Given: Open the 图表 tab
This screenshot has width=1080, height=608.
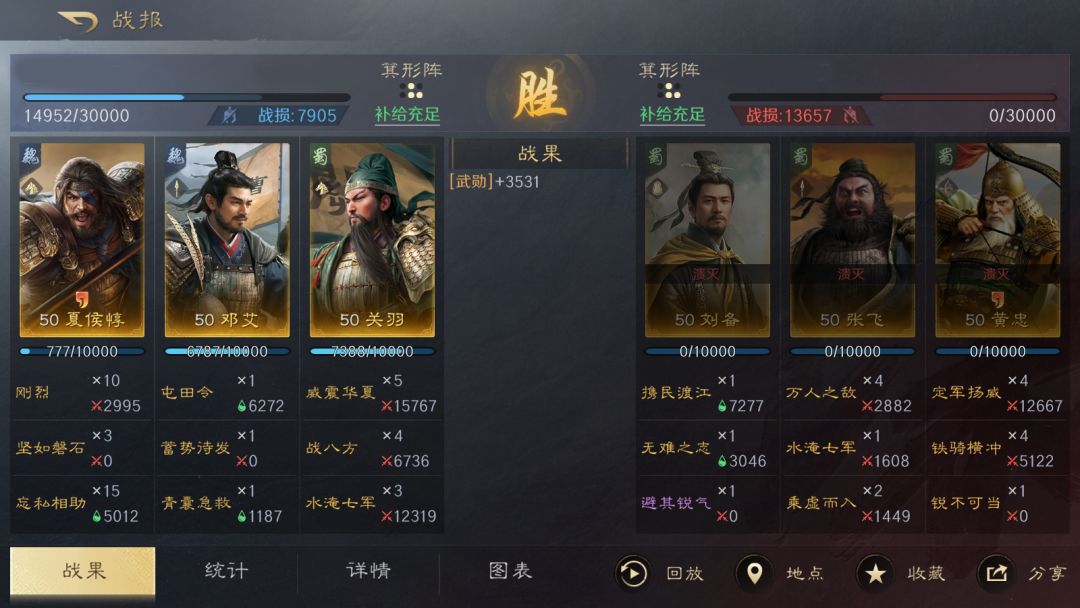Looking at the screenshot, I should click(510, 571).
